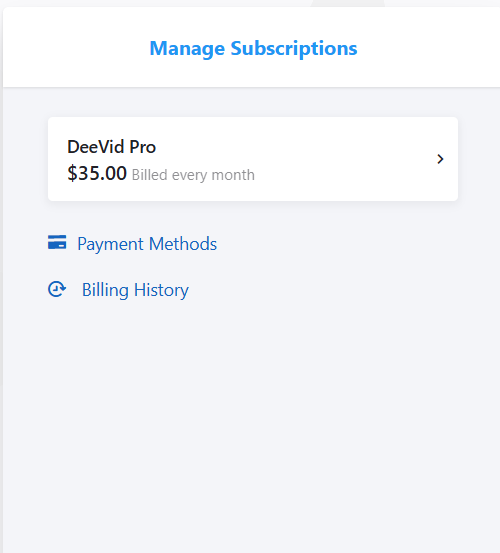The height and width of the screenshot is (553, 500).
Task: Click the word History in Billing History
Action: point(161,290)
